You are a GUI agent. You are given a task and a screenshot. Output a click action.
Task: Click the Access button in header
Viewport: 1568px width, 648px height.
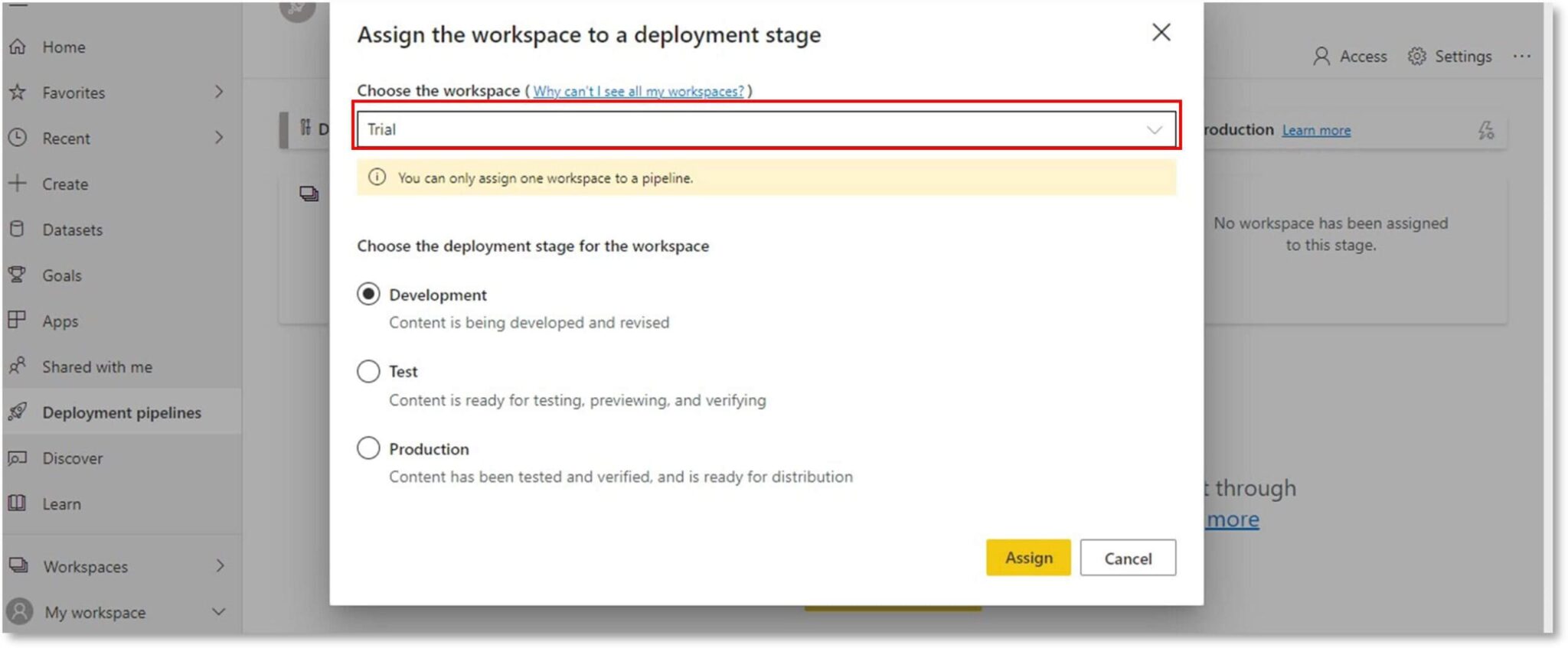[x=1350, y=56]
